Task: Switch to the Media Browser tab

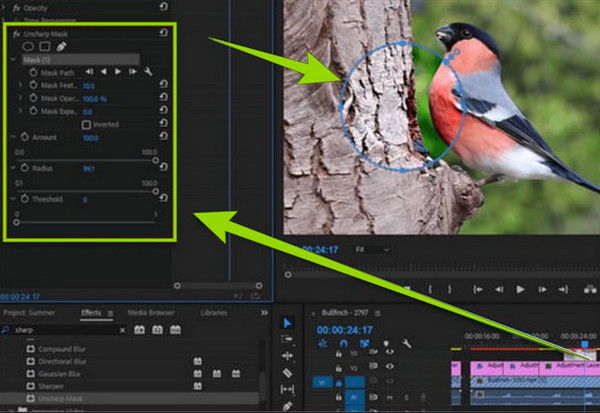Action: click(x=151, y=313)
